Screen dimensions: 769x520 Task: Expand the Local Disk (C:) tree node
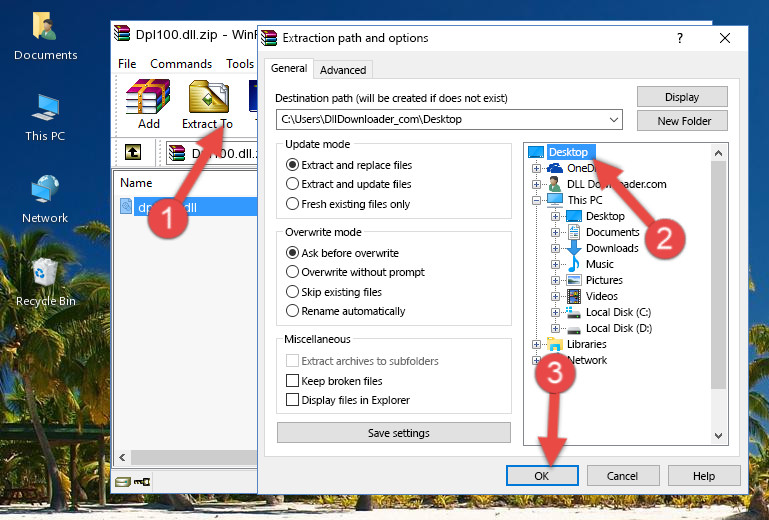555,312
